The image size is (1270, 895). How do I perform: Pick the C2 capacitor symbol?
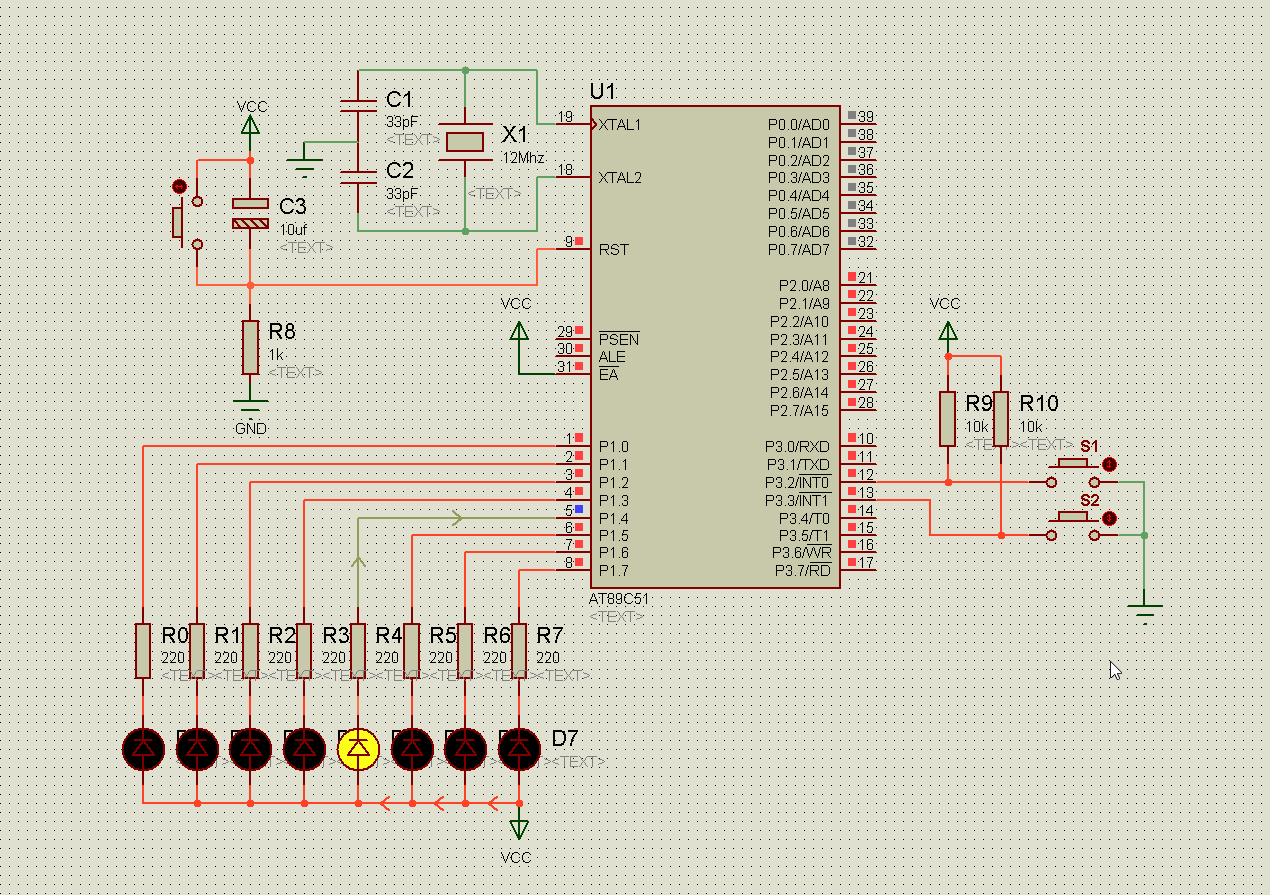[358, 177]
